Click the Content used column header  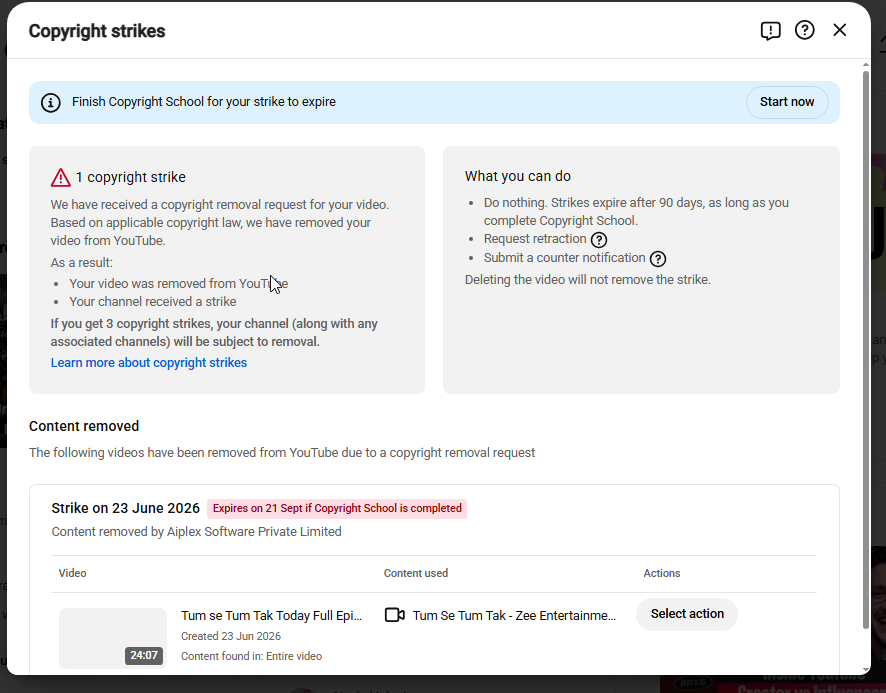point(415,573)
